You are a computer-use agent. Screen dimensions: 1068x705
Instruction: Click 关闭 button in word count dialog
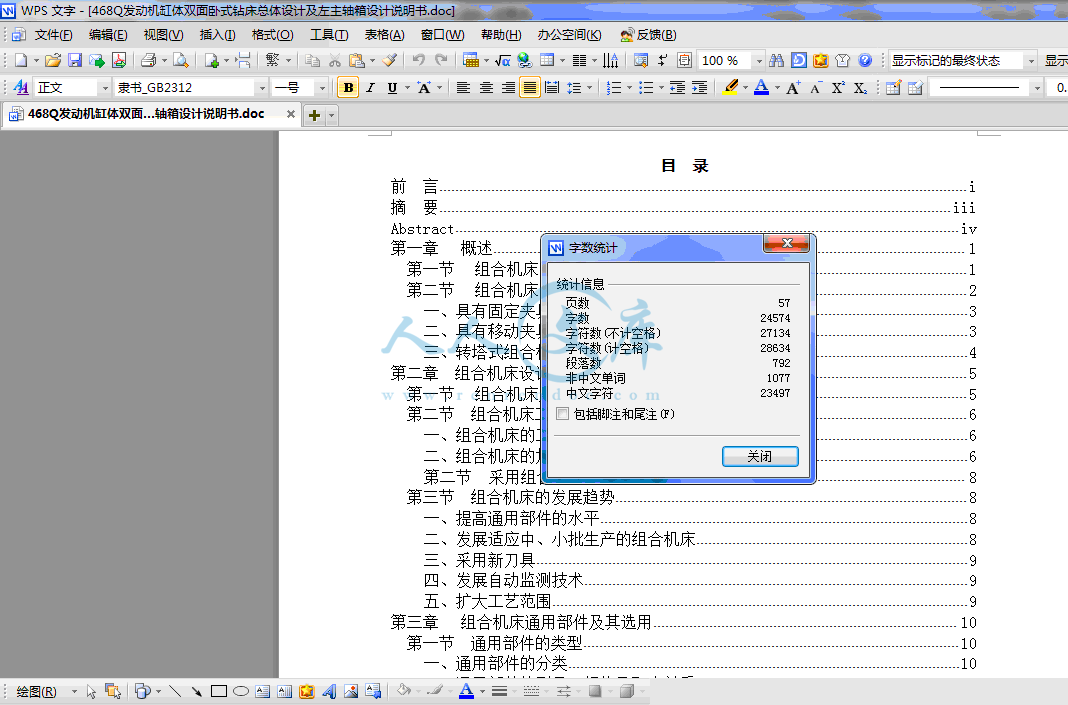click(760, 456)
